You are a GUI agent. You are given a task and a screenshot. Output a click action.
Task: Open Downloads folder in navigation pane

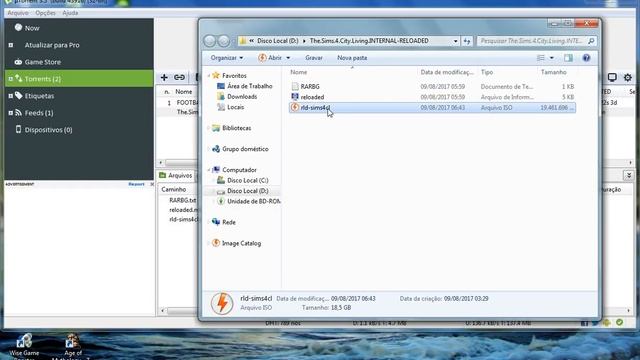tap(242, 97)
